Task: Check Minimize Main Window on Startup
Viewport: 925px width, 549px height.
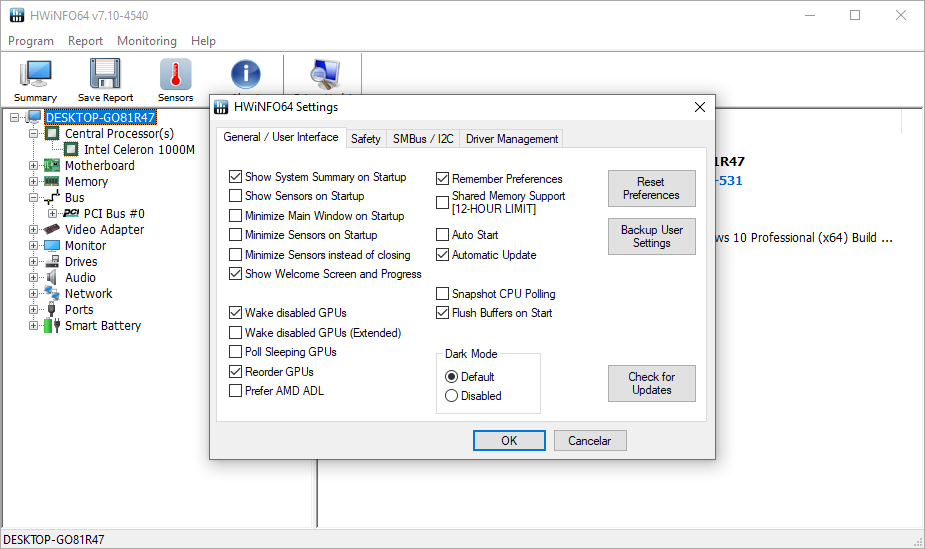Action: (235, 215)
